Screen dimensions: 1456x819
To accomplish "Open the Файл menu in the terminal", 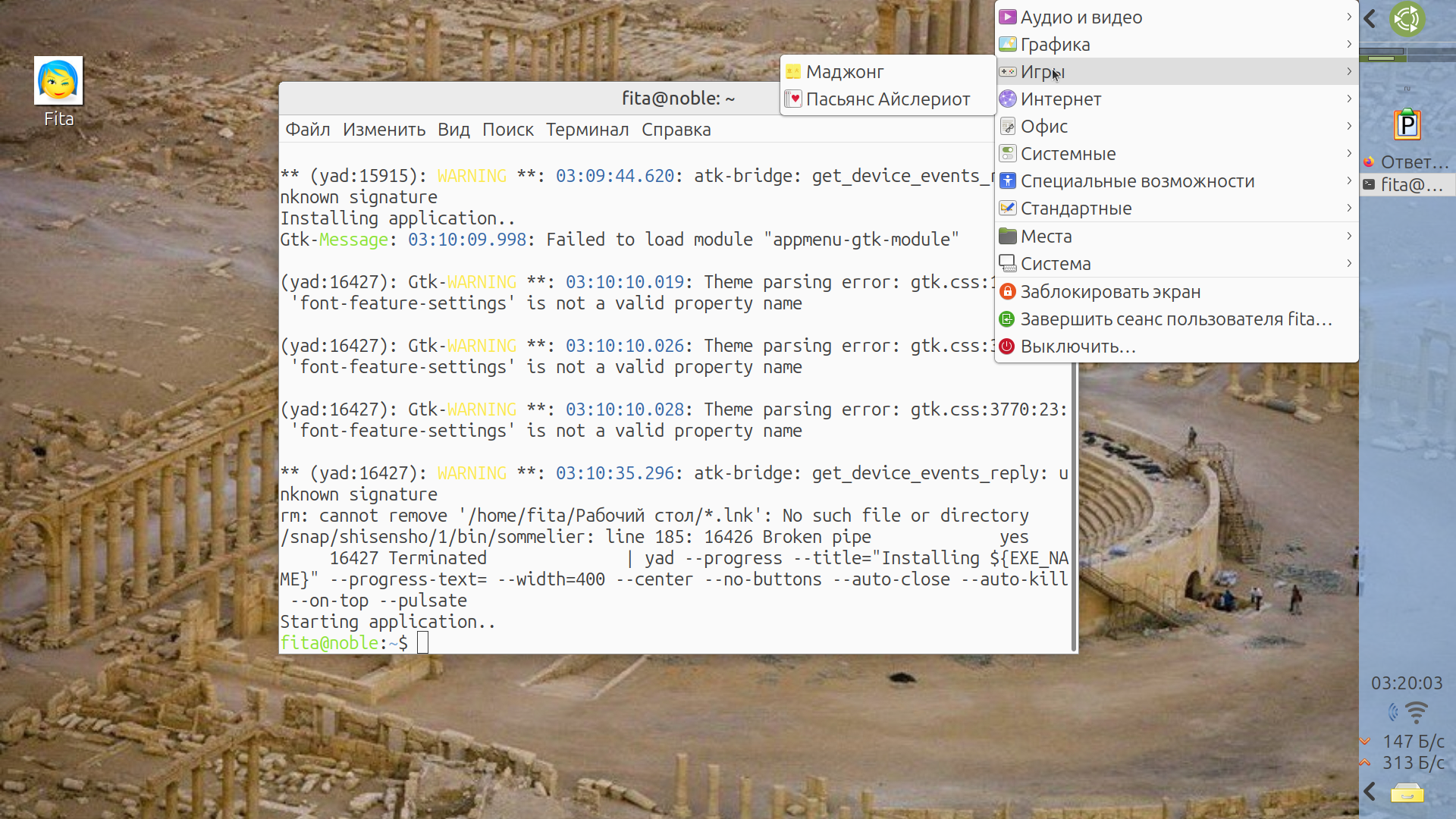I will [307, 130].
